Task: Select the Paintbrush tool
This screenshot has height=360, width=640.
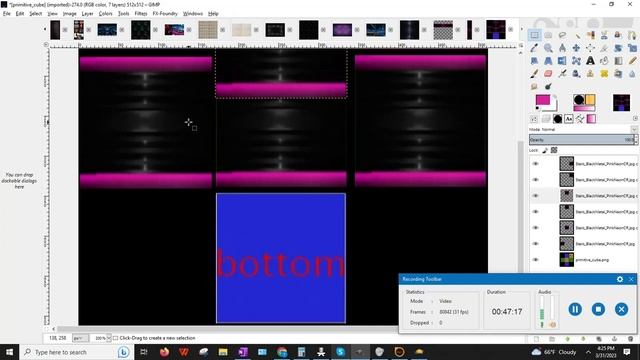Action: (534, 74)
